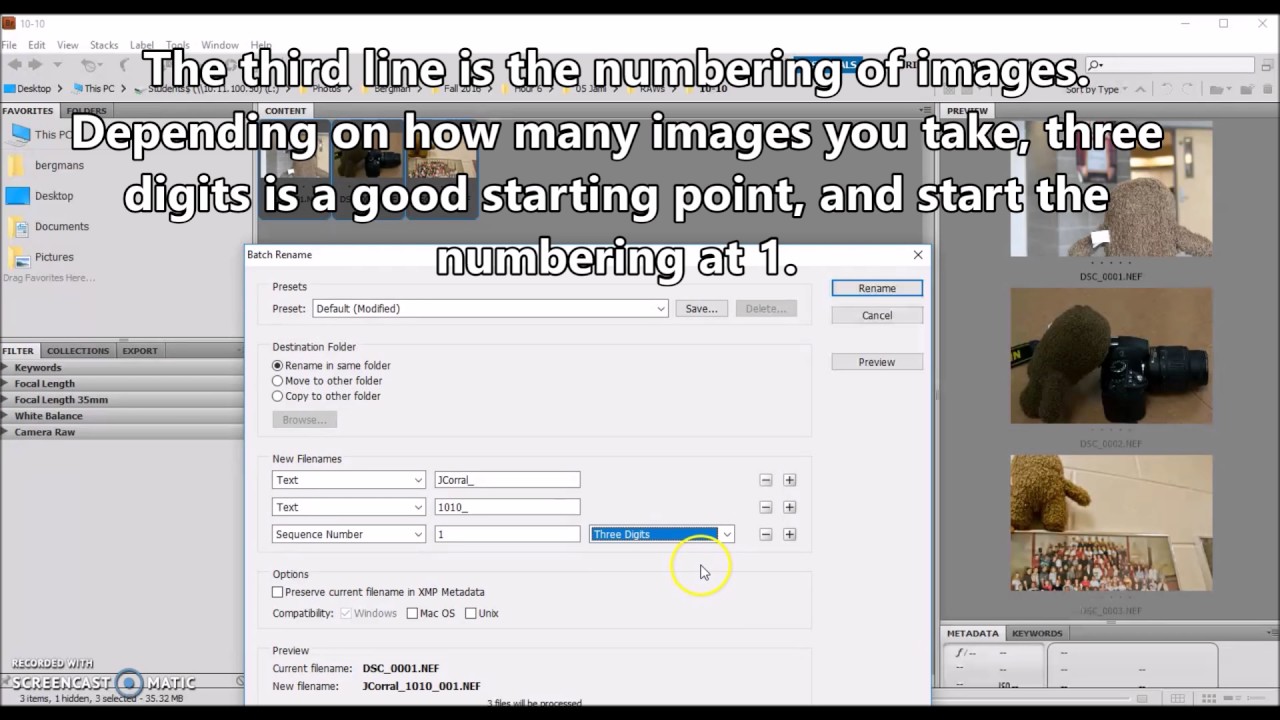This screenshot has height=720, width=1280.
Task: Open the first Text type dropdown
Action: pos(348,480)
